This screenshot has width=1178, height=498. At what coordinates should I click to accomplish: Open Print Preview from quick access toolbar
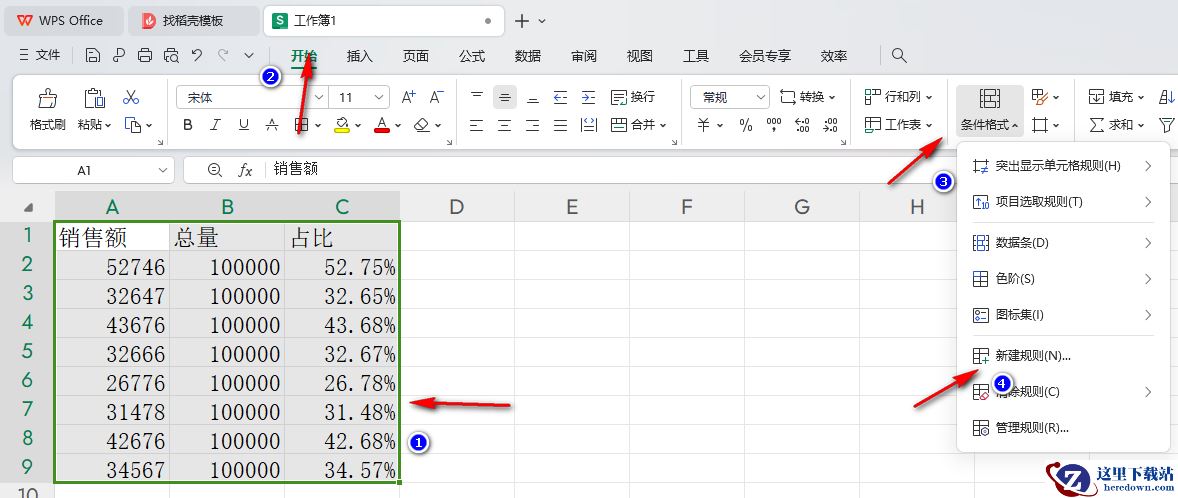(x=171, y=55)
